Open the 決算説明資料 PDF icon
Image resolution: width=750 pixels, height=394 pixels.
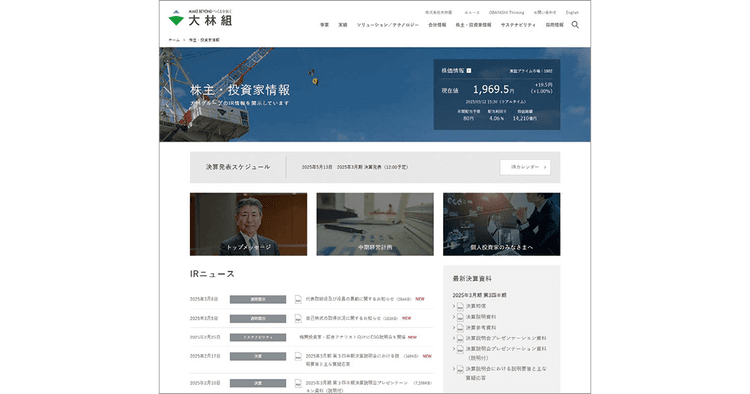point(460,317)
